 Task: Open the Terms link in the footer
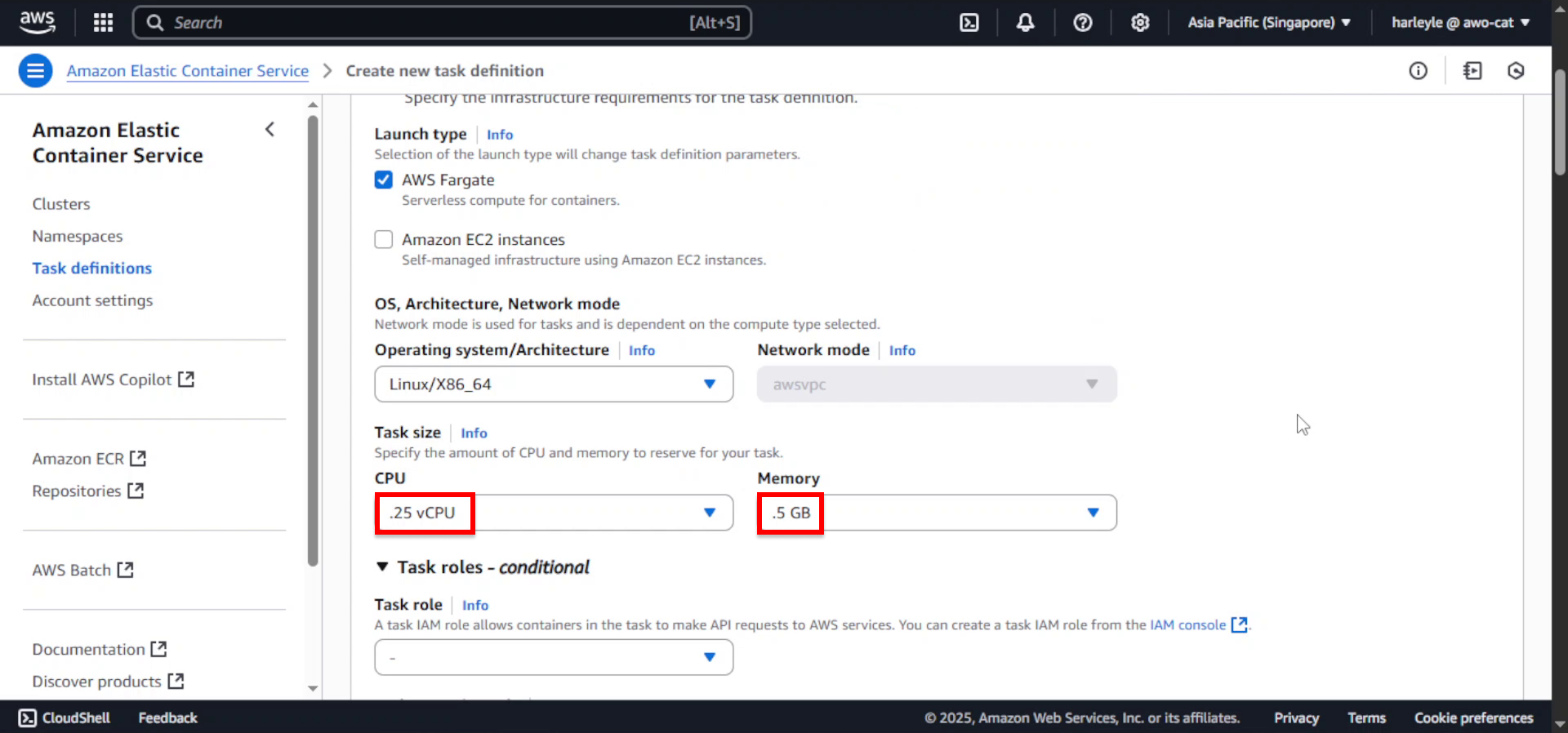(x=1366, y=717)
